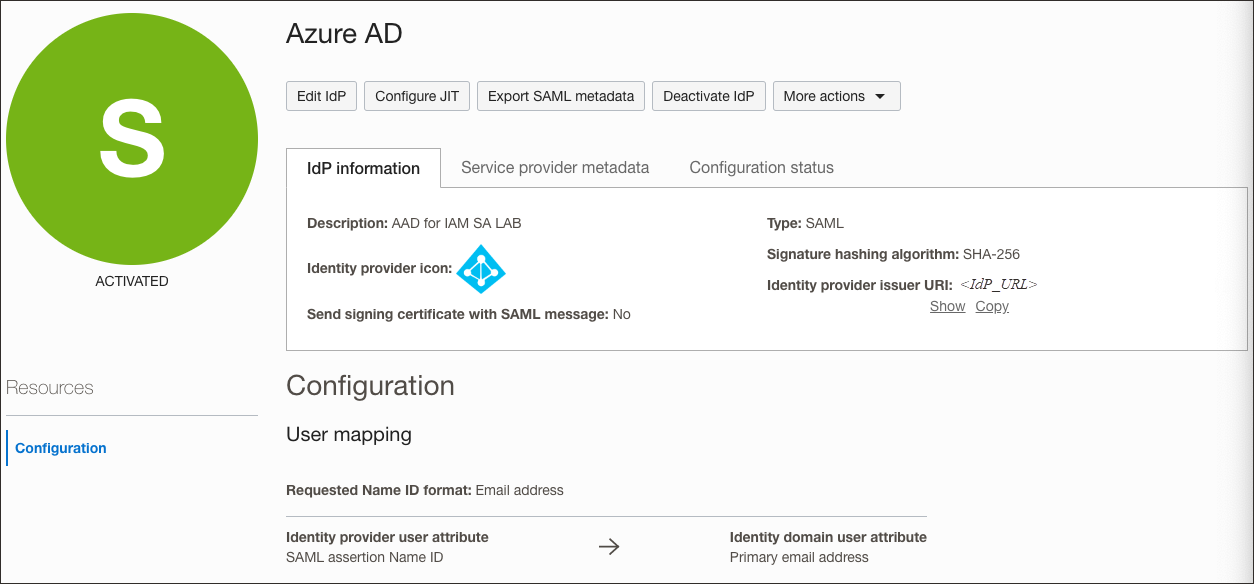Deactivate the Azure AD IdP
The image size is (1254, 584).
pyautogui.click(x=708, y=96)
